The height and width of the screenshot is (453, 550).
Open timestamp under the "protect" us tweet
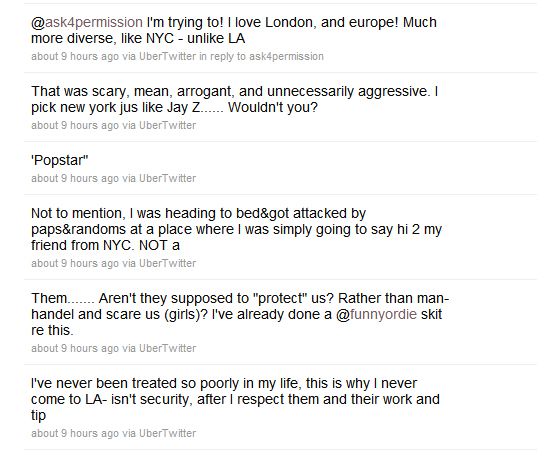tap(75, 348)
